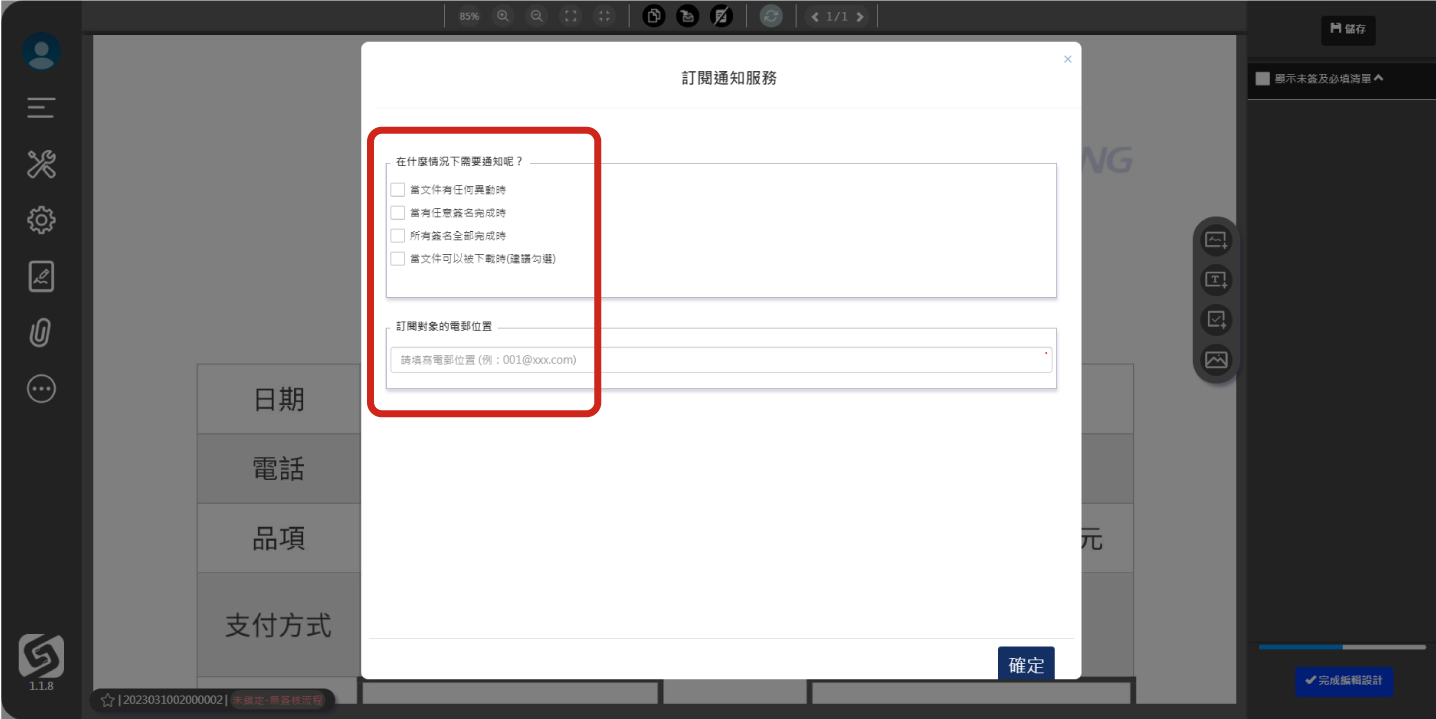
Task: Click the insert image icon
Action: pos(1216,360)
